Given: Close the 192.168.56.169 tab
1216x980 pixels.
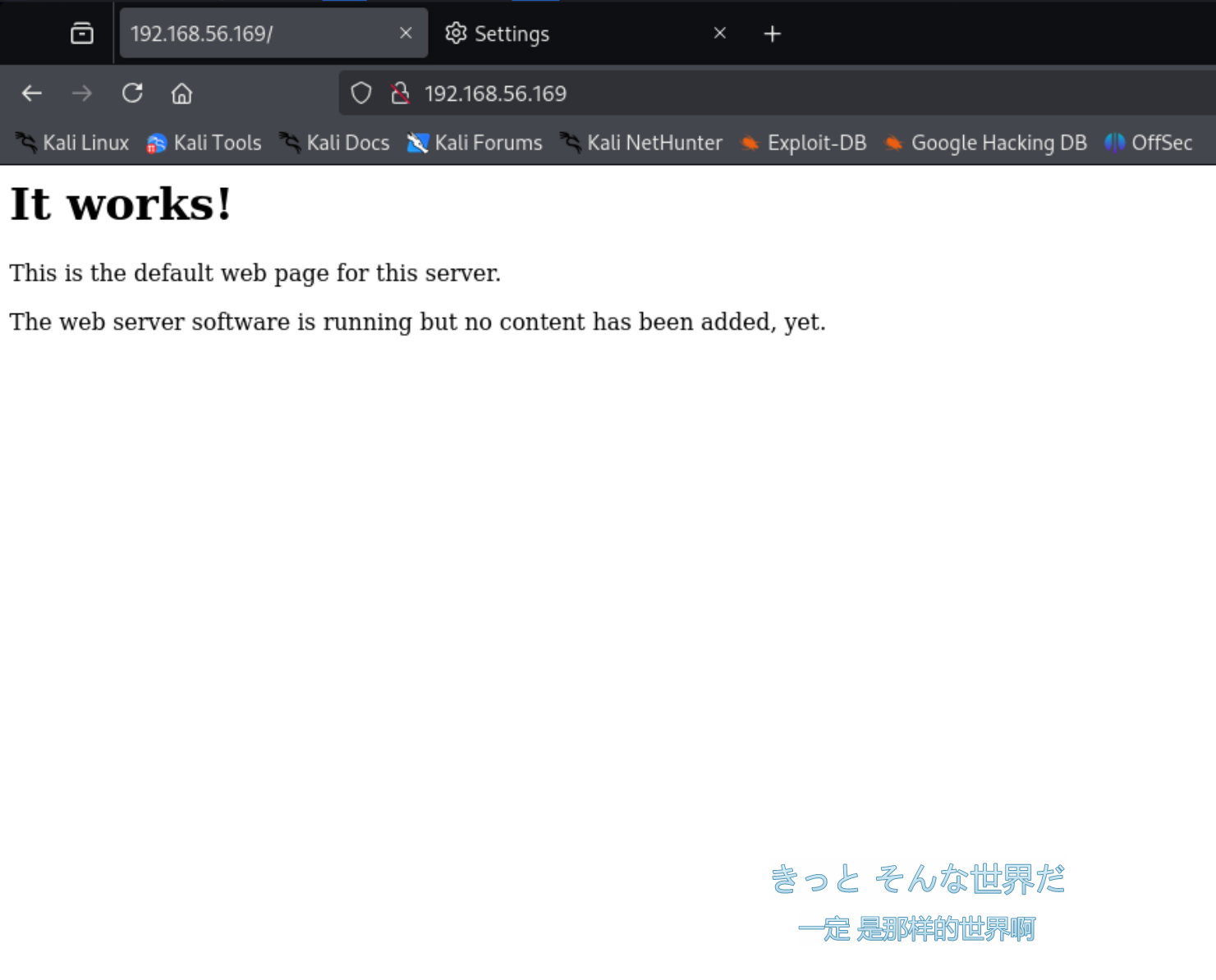Looking at the screenshot, I should pyautogui.click(x=406, y=33).
